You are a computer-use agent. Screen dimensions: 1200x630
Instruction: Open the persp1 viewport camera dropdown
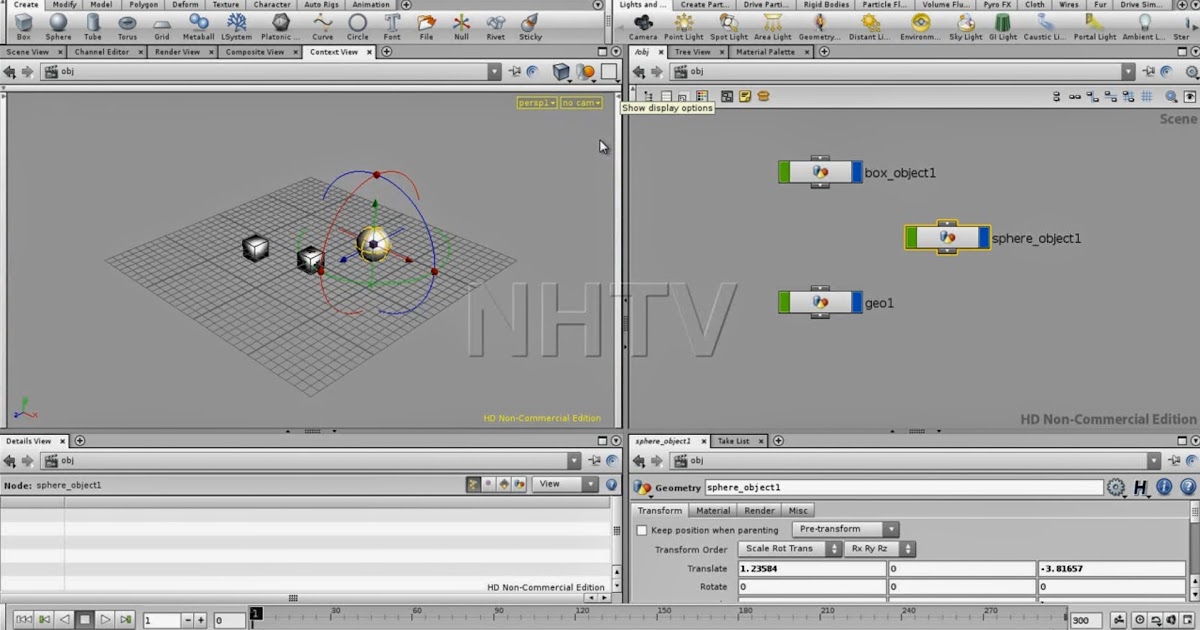536,102
